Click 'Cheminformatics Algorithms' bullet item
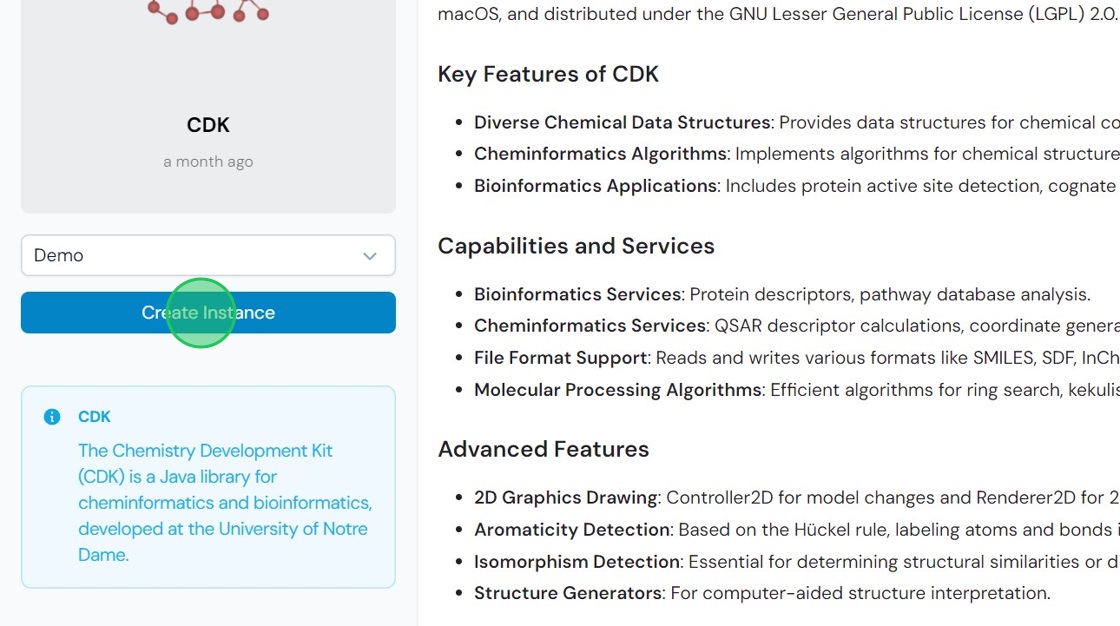The width and height of the screenshot is (1120, 626). 600,154
